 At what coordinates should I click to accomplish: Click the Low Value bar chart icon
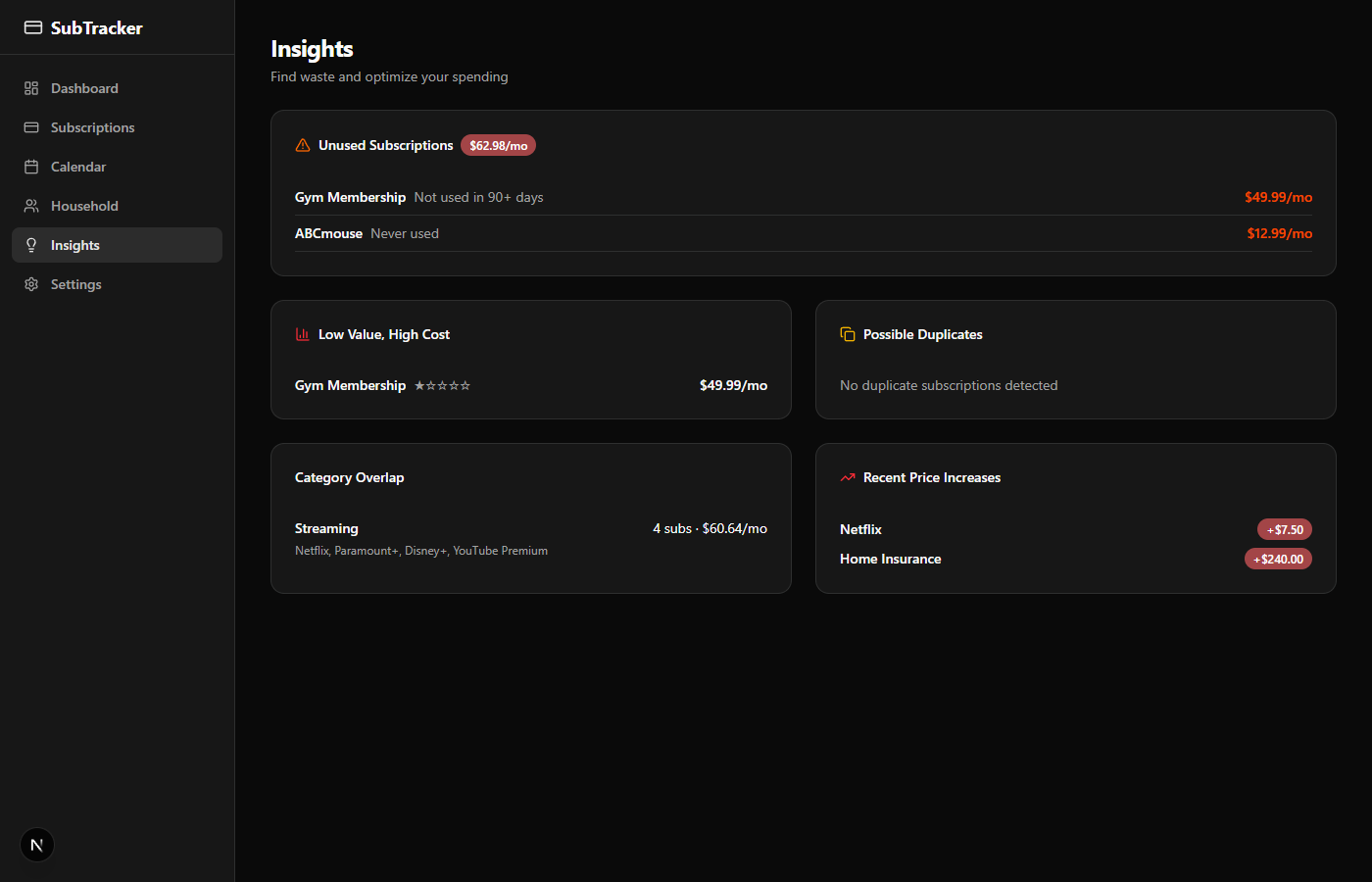(x=303, y=334)
